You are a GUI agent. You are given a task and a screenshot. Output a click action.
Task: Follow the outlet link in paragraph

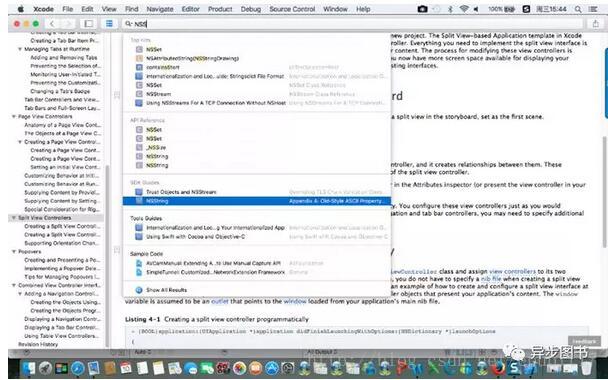coord(219,301)
